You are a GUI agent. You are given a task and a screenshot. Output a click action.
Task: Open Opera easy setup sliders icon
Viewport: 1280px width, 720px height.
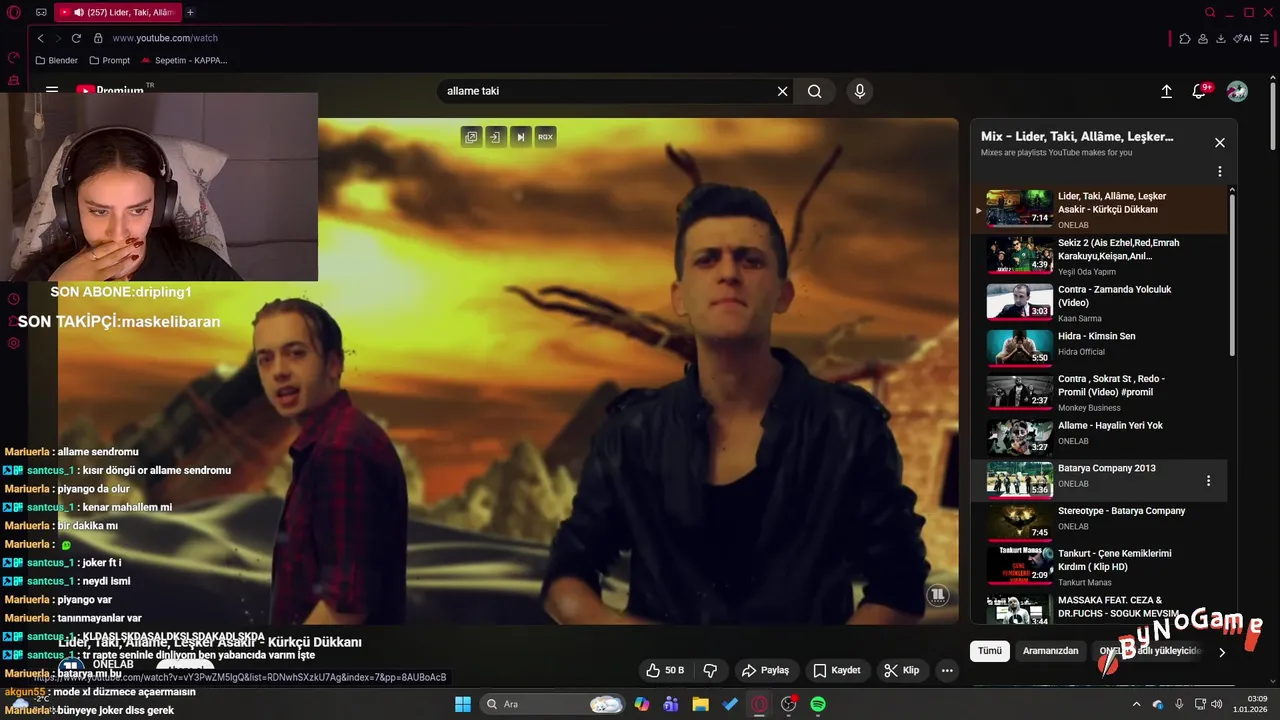[1265, 38]
